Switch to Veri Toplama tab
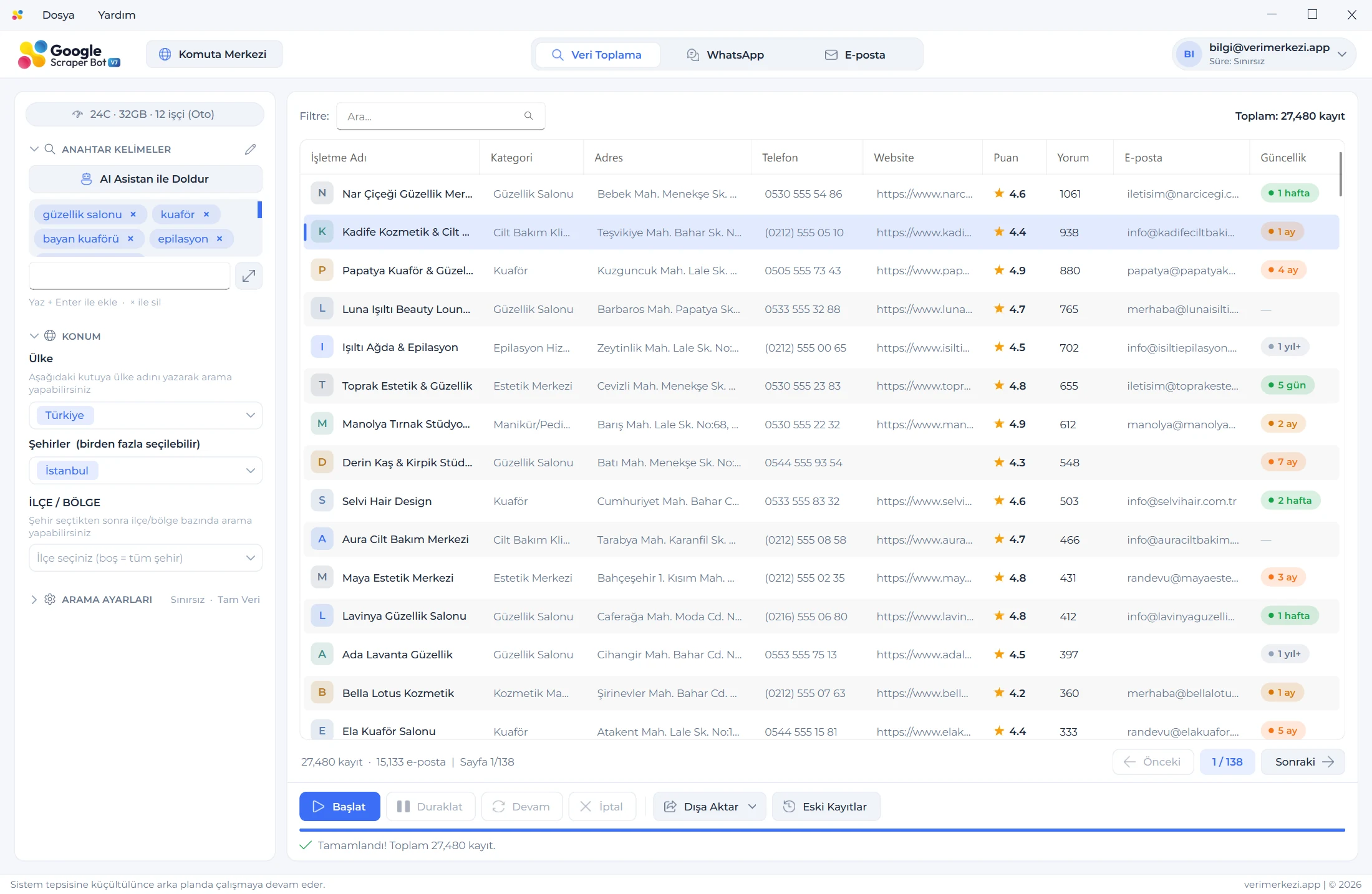 pos(597,55)
